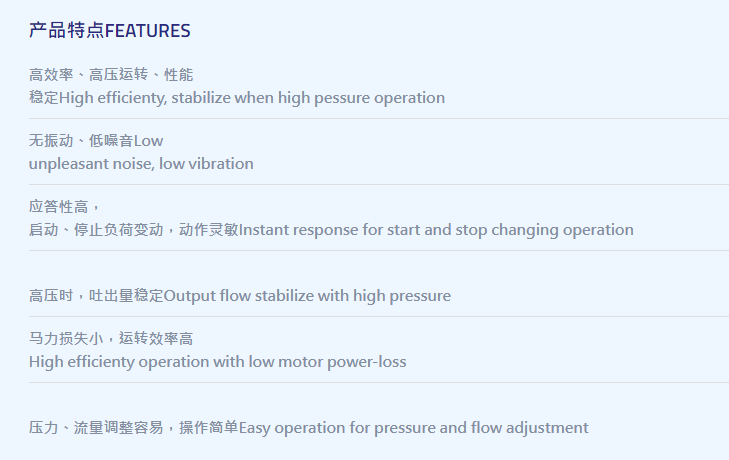Click the word vibration in the second feature

220,164
